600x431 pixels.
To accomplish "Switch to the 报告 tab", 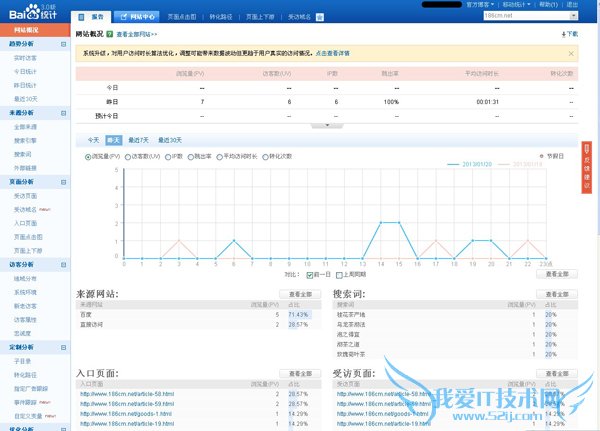I will click(91, 17).
